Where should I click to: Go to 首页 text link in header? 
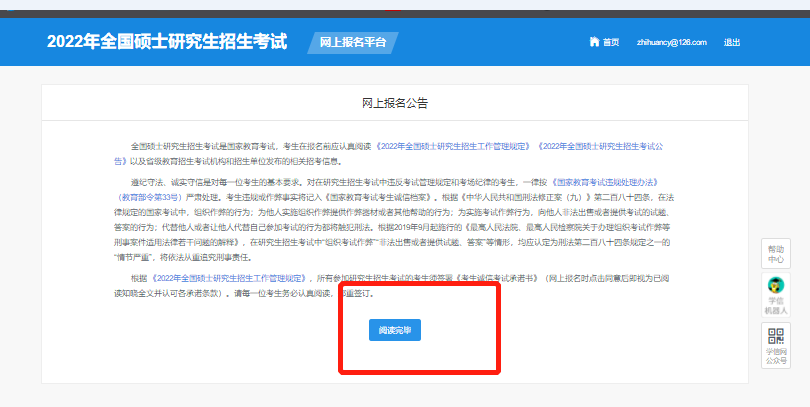[611, 42]
